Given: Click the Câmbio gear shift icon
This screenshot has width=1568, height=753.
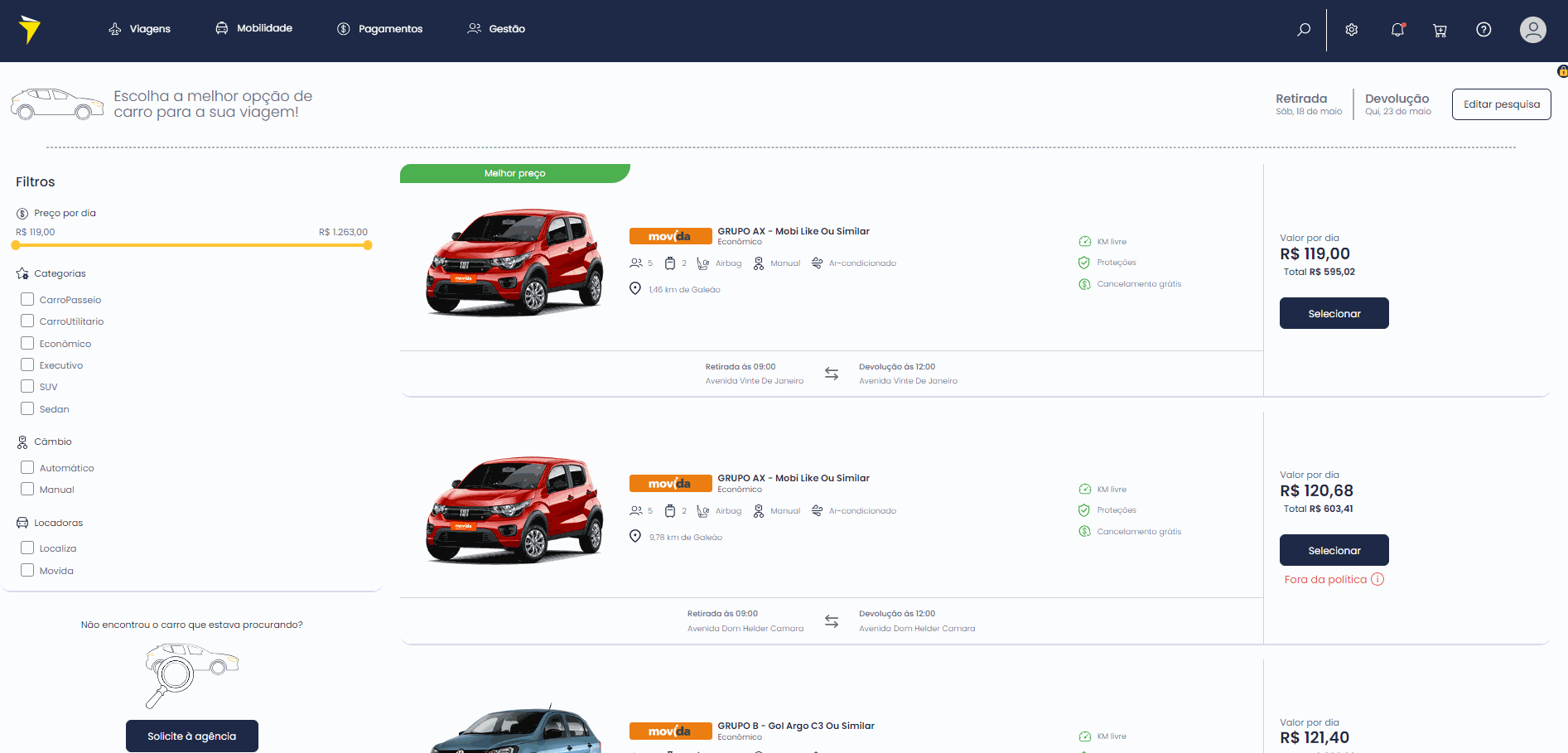Looking at the screenshot, I should click(22, 442).
